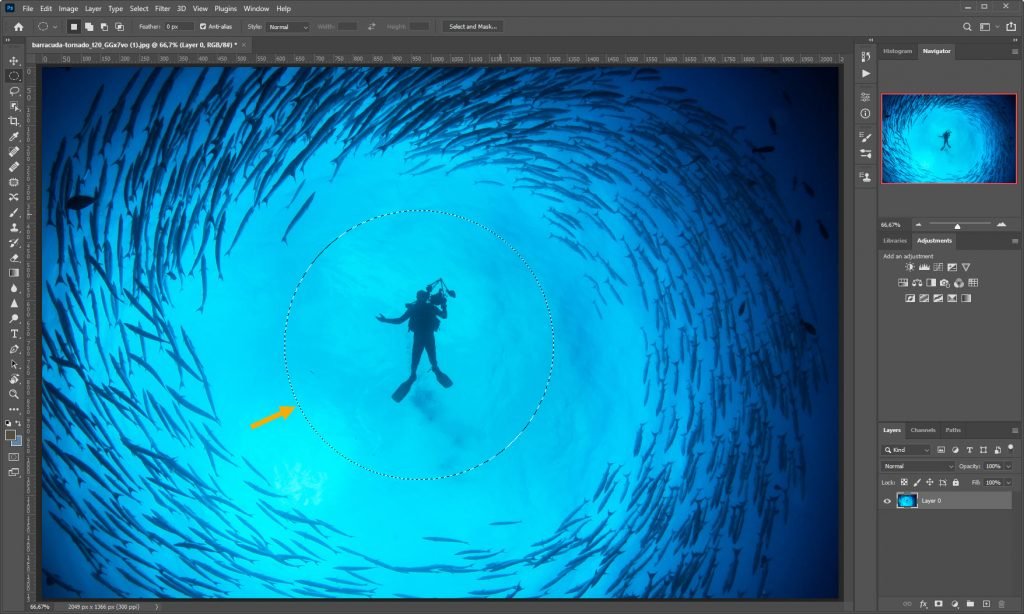Click the Navigator preview thumbnail
The height and width of the screenshot is (614, 1024).
[949, 138]
